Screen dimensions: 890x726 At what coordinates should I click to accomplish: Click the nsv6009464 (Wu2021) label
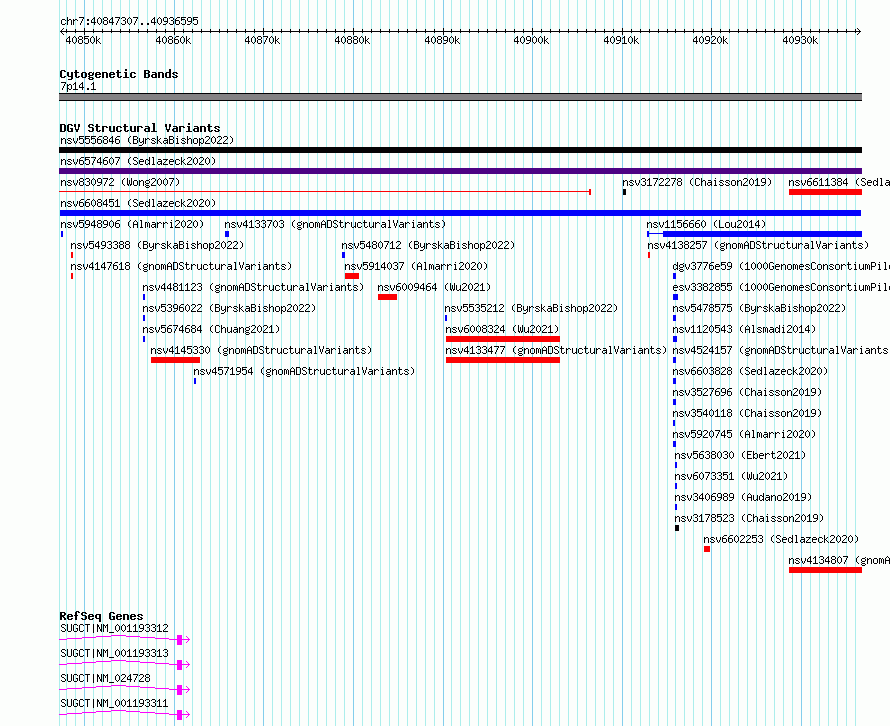434,287
